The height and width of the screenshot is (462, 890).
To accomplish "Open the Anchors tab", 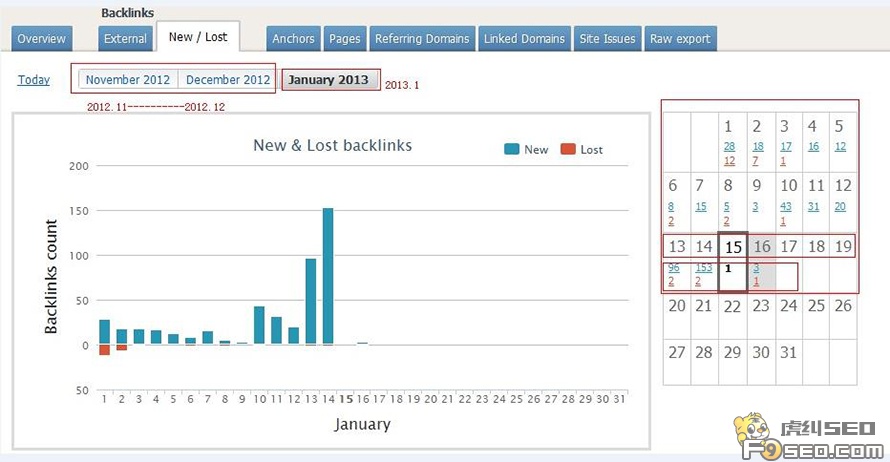I will click(x=293, y=39).
